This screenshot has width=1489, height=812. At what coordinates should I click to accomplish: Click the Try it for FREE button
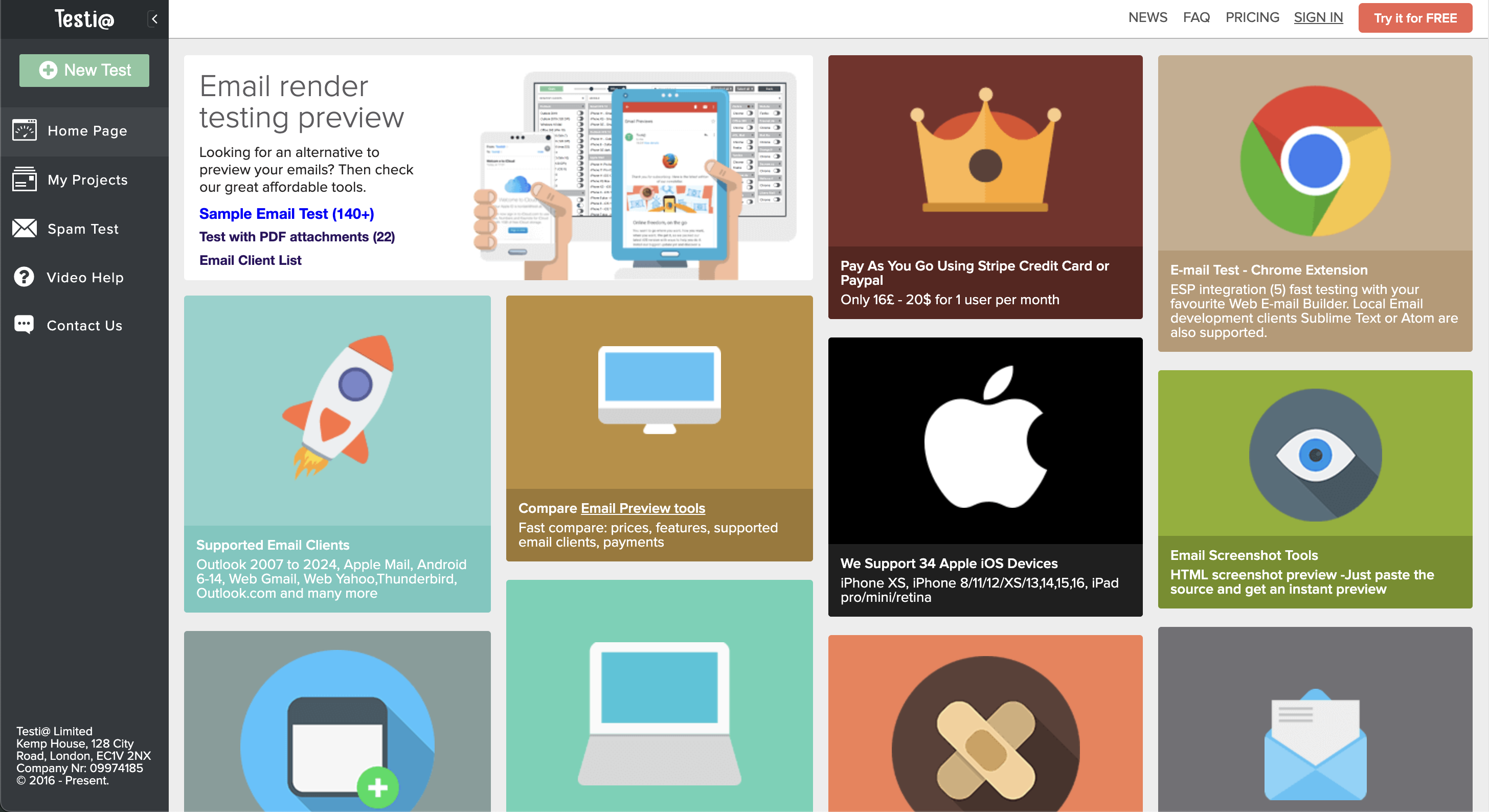[x=1414, y=17]
